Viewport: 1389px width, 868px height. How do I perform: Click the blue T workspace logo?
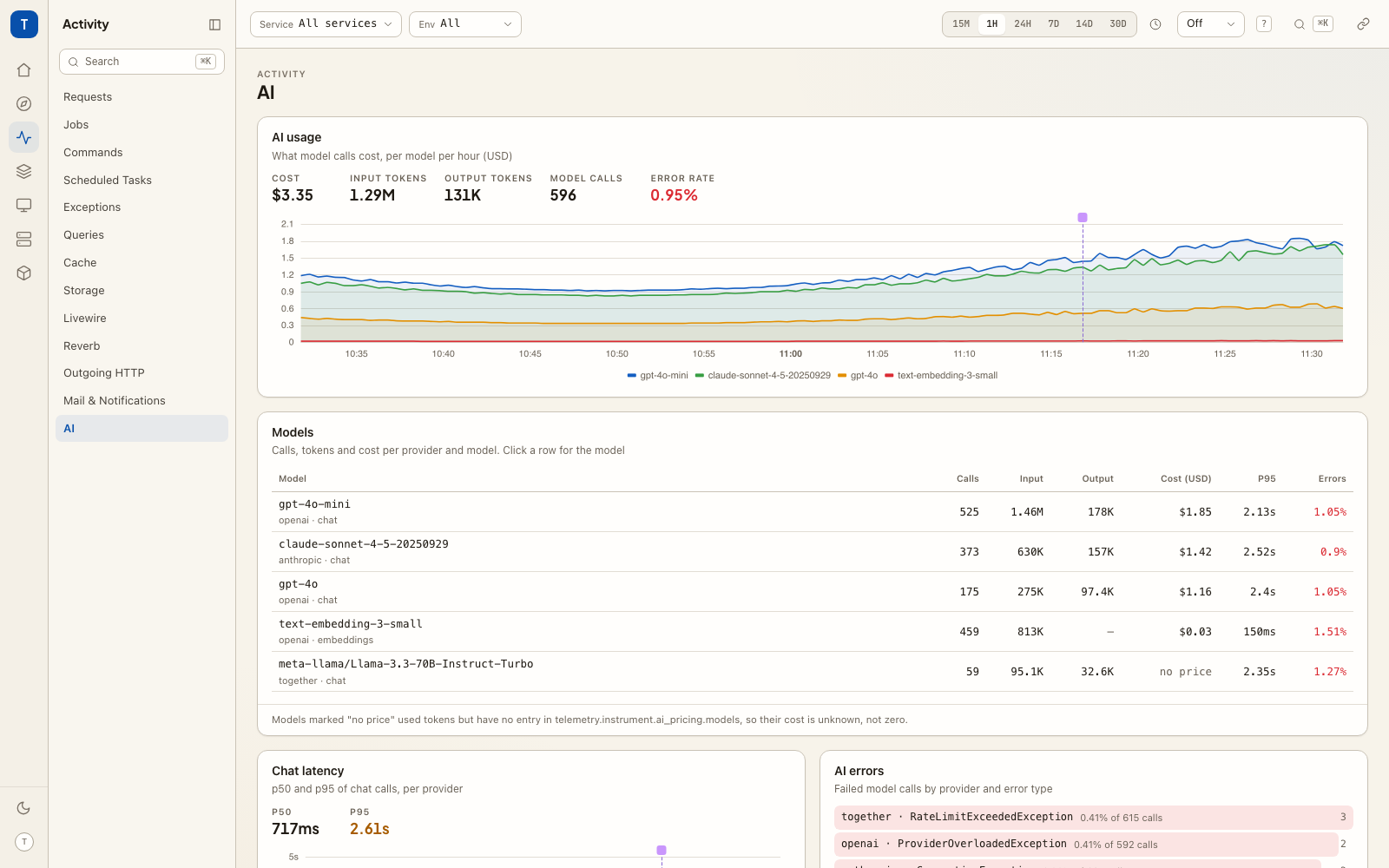[x=24, y=24]
